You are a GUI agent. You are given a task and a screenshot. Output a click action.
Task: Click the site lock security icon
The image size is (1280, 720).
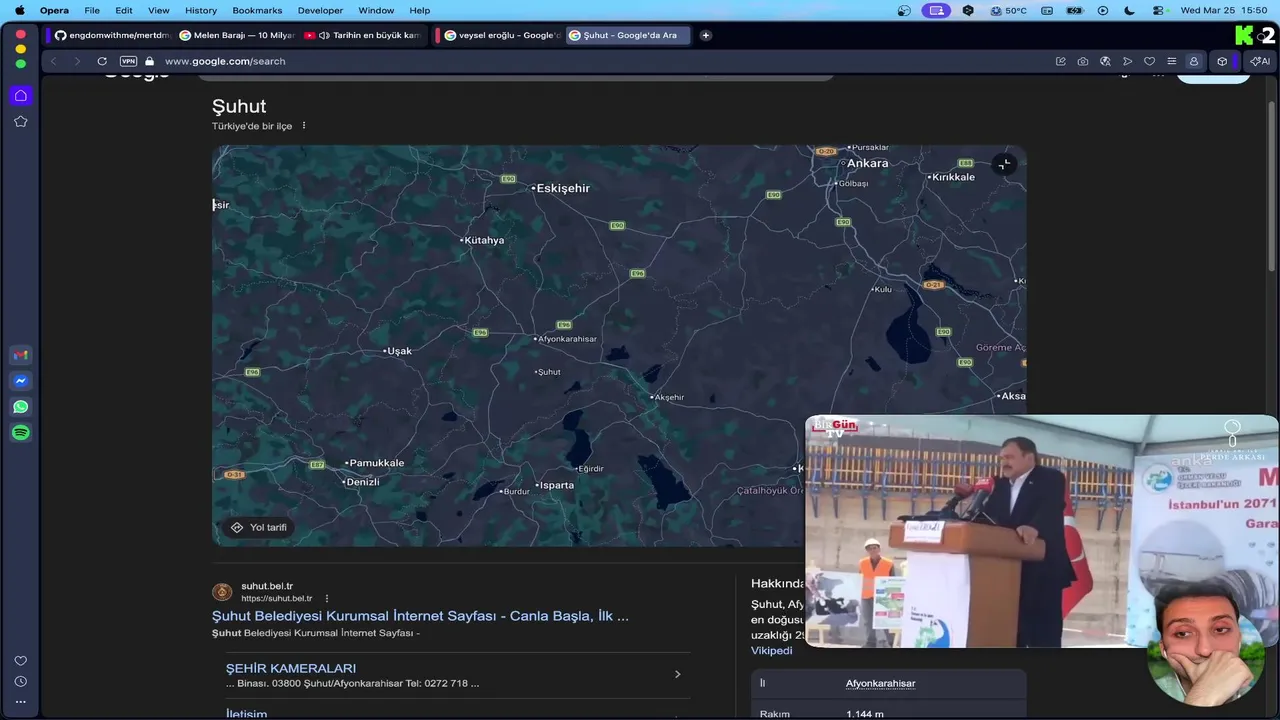point(150,61)
